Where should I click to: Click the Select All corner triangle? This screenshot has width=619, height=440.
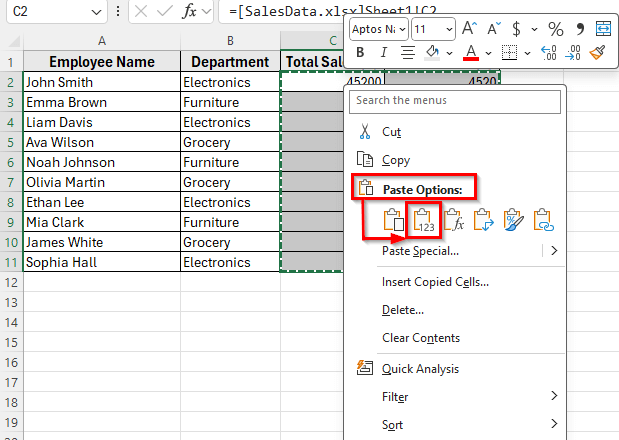pos(14,41)
